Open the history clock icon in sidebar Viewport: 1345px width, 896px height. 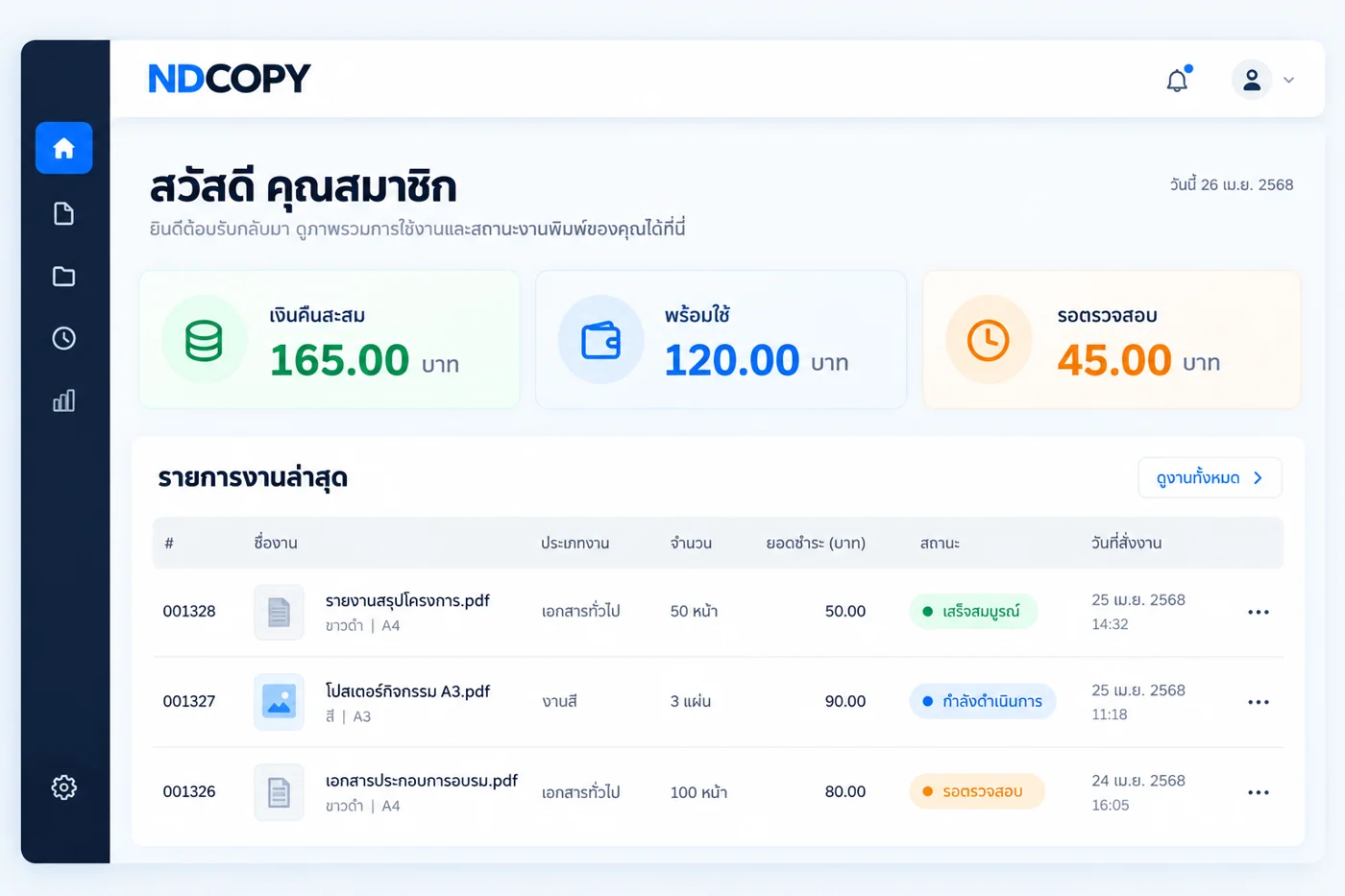coord(64,338)
